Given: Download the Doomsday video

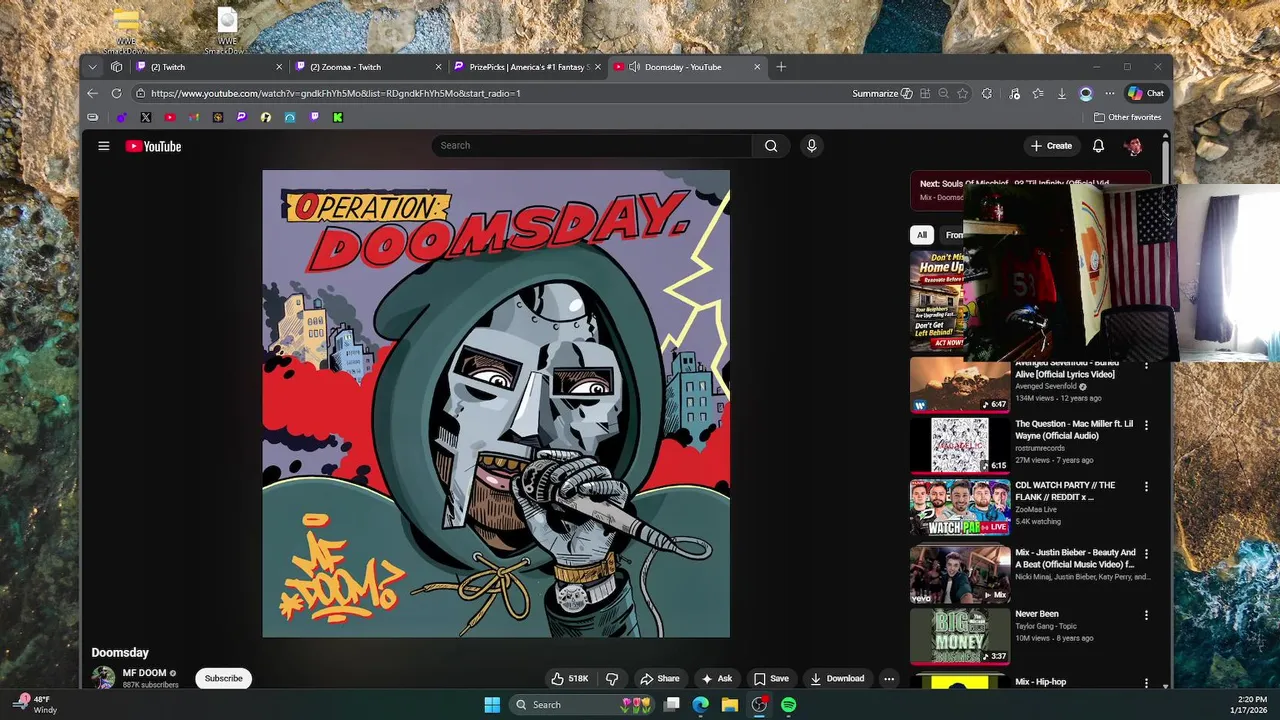Looking at the screenshot, I should [837, 678].
